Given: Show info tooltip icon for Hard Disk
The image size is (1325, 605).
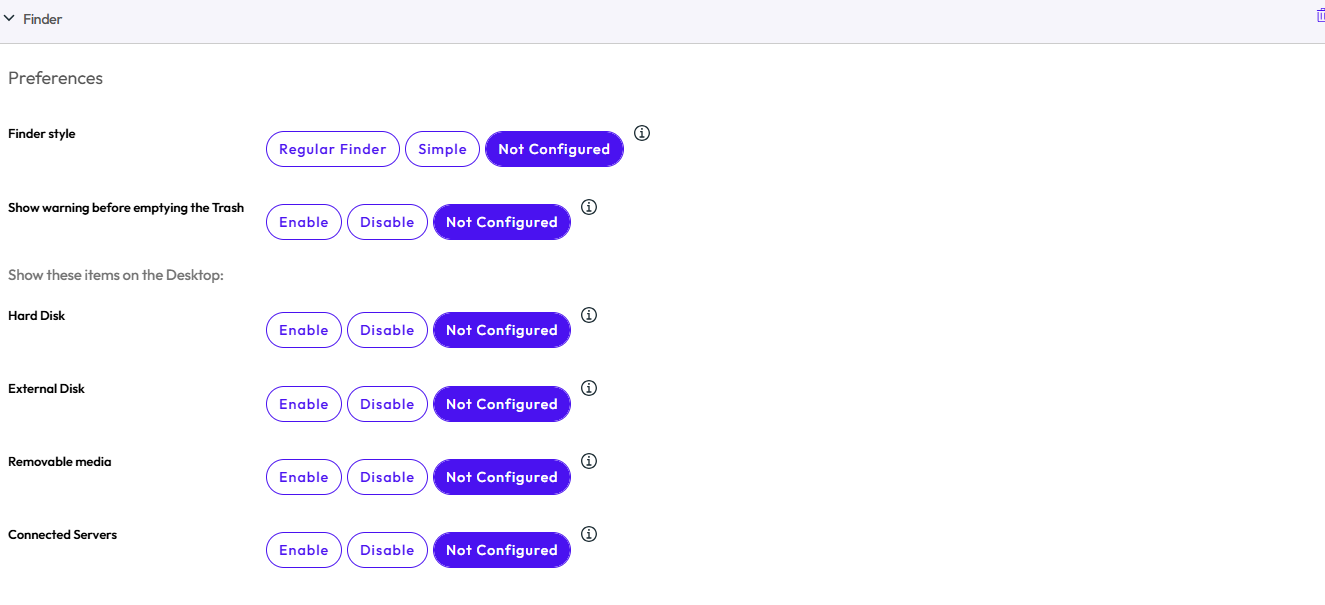Looking at the screenshot, I should click(589, 315).
